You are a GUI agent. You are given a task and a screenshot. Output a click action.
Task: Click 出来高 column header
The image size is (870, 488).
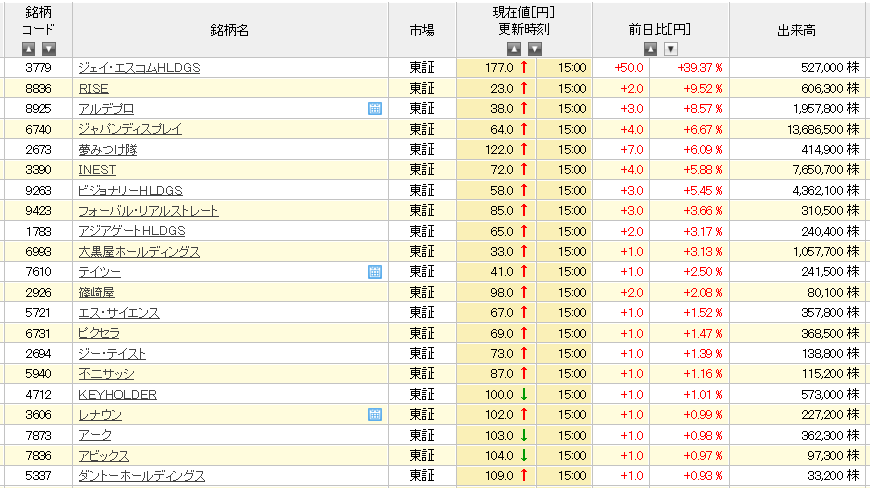point(796,30)
